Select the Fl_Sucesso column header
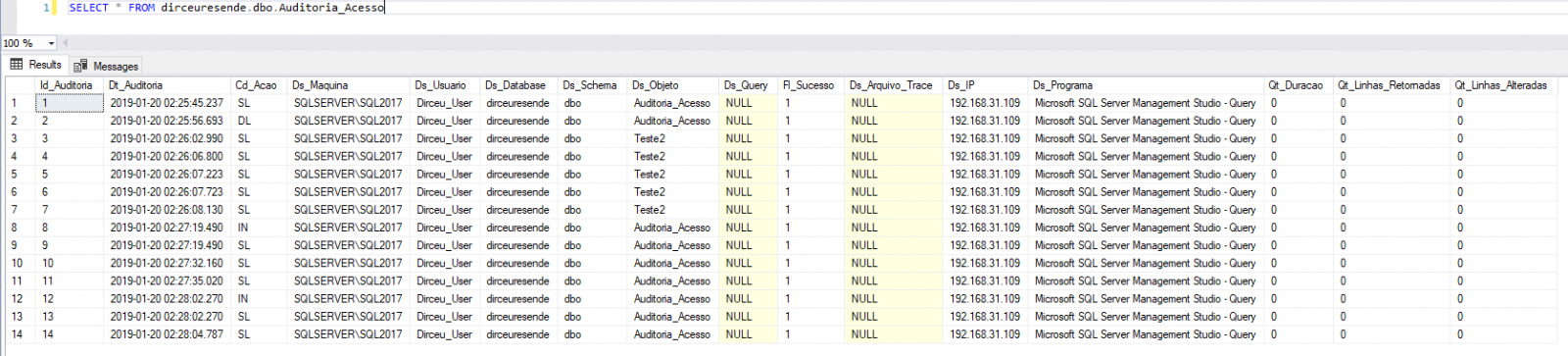This screenshot has width=1568, height=356. [x=810, y=85]
